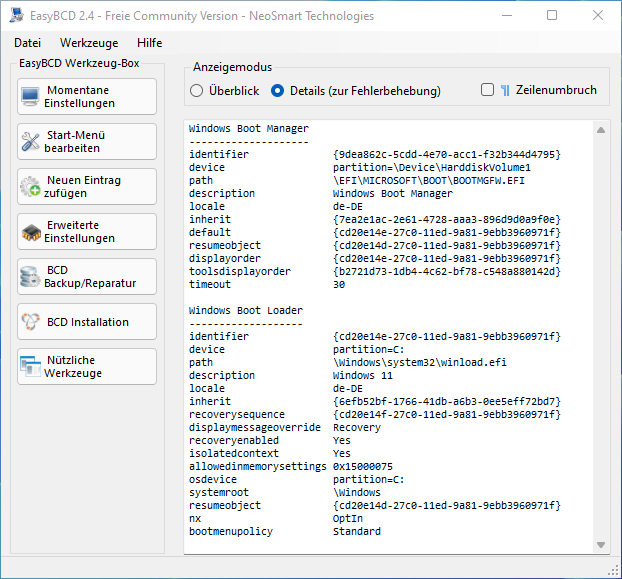Click the bootmenupolicy value Standard
This screenshot has width=622, height=579.
pos(357,531)
